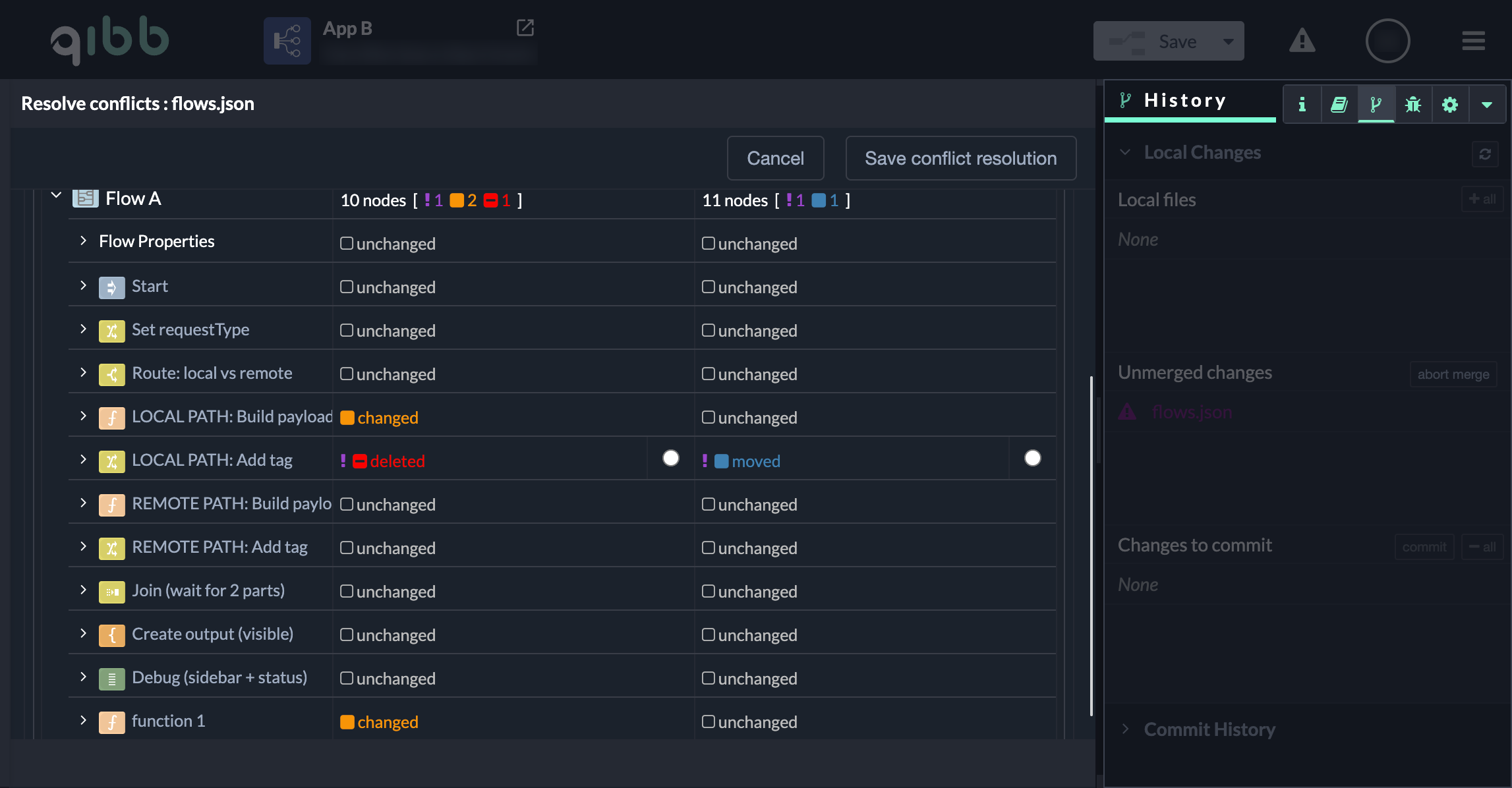
Task: Click the conflict list vertical scrollbar
Action: (1091, 546)
